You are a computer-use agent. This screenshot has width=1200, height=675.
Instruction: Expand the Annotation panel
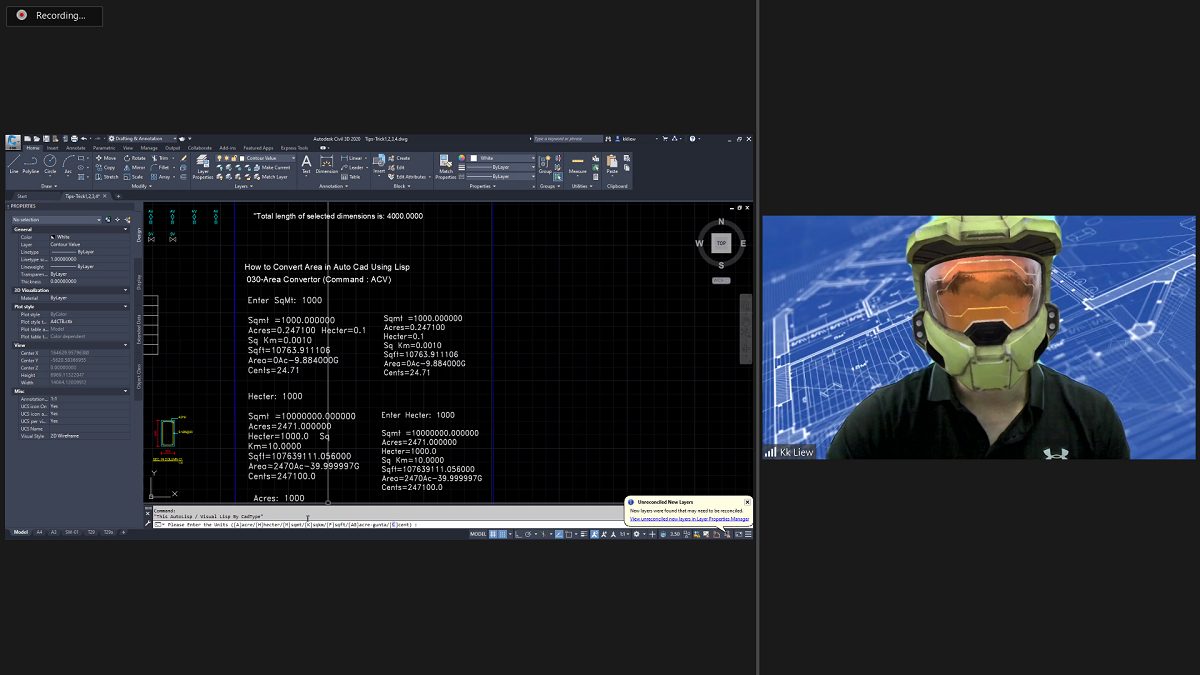[x=333, y=186]
